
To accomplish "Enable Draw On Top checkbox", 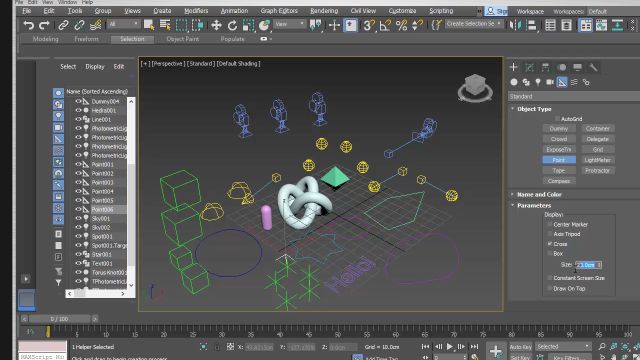I will point(550,288).
